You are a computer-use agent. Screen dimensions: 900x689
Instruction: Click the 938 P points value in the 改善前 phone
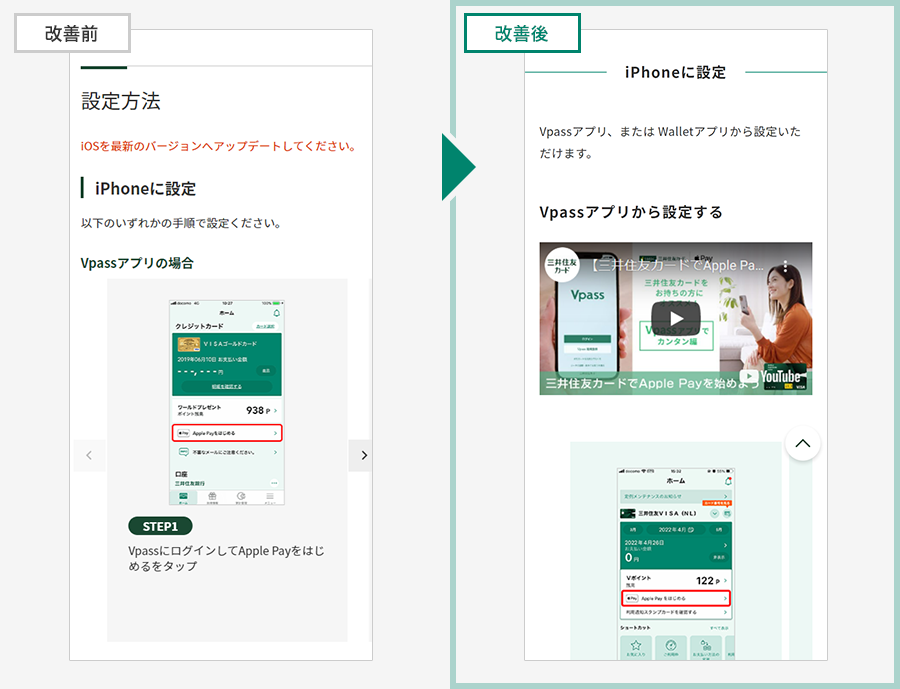(x=258, y=410)
